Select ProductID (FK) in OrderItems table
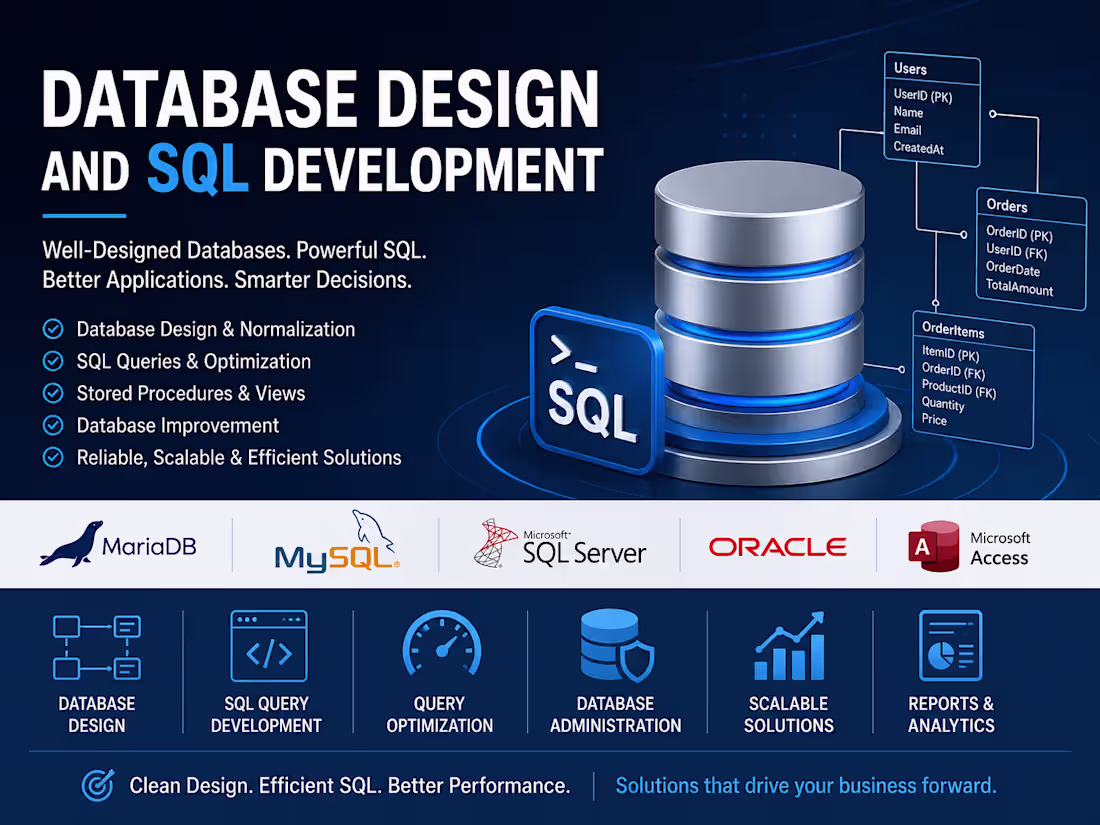 point(958,389)
